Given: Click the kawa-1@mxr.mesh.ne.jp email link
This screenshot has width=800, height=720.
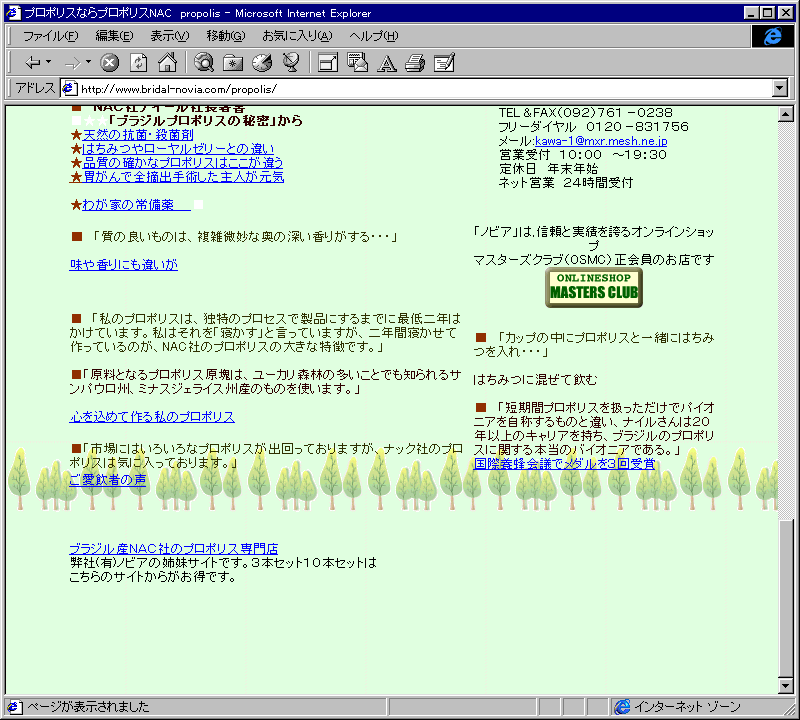Looking at the screenshot, I should coord(601,141).
